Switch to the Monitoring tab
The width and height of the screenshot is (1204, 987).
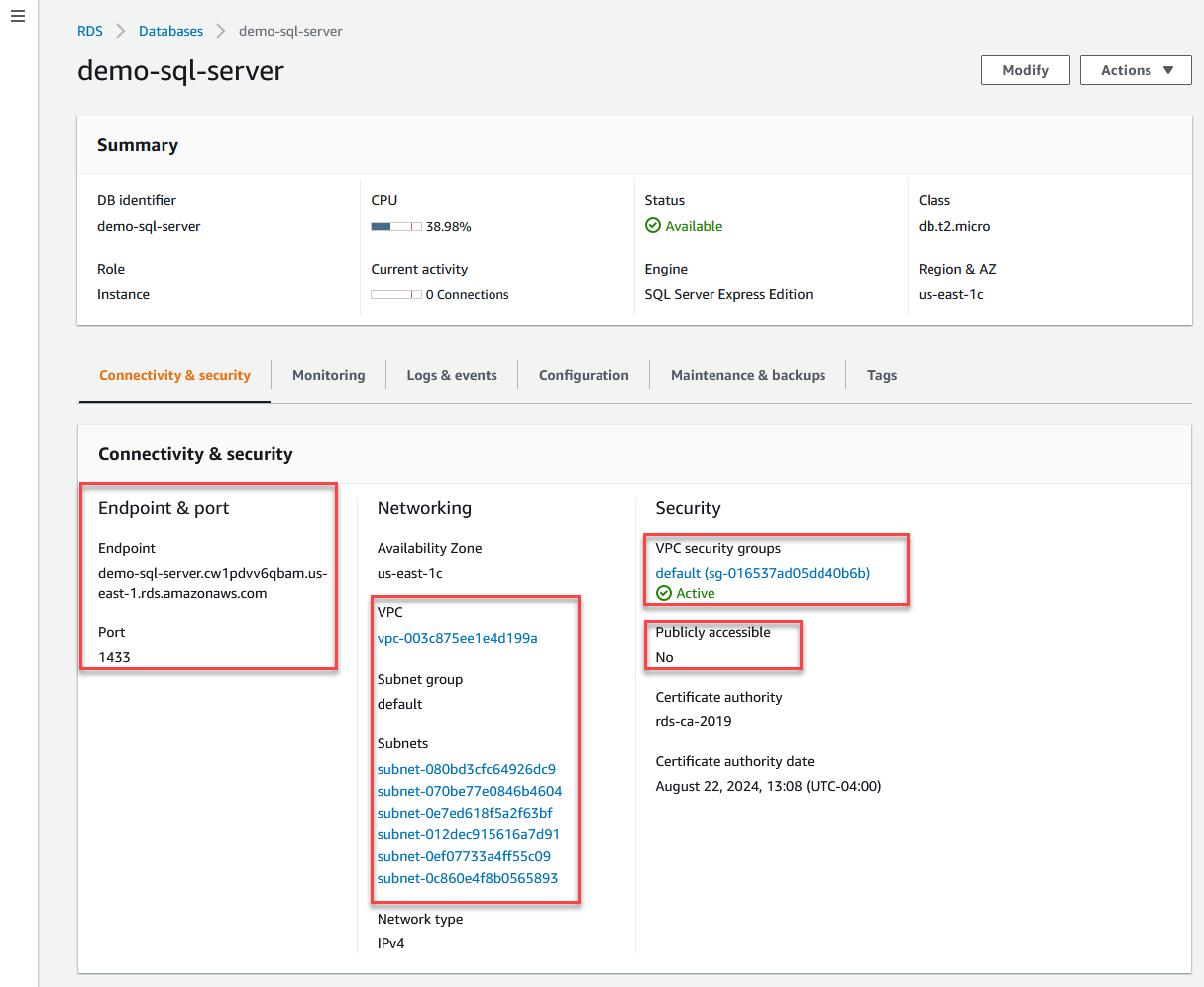(329, 375)
